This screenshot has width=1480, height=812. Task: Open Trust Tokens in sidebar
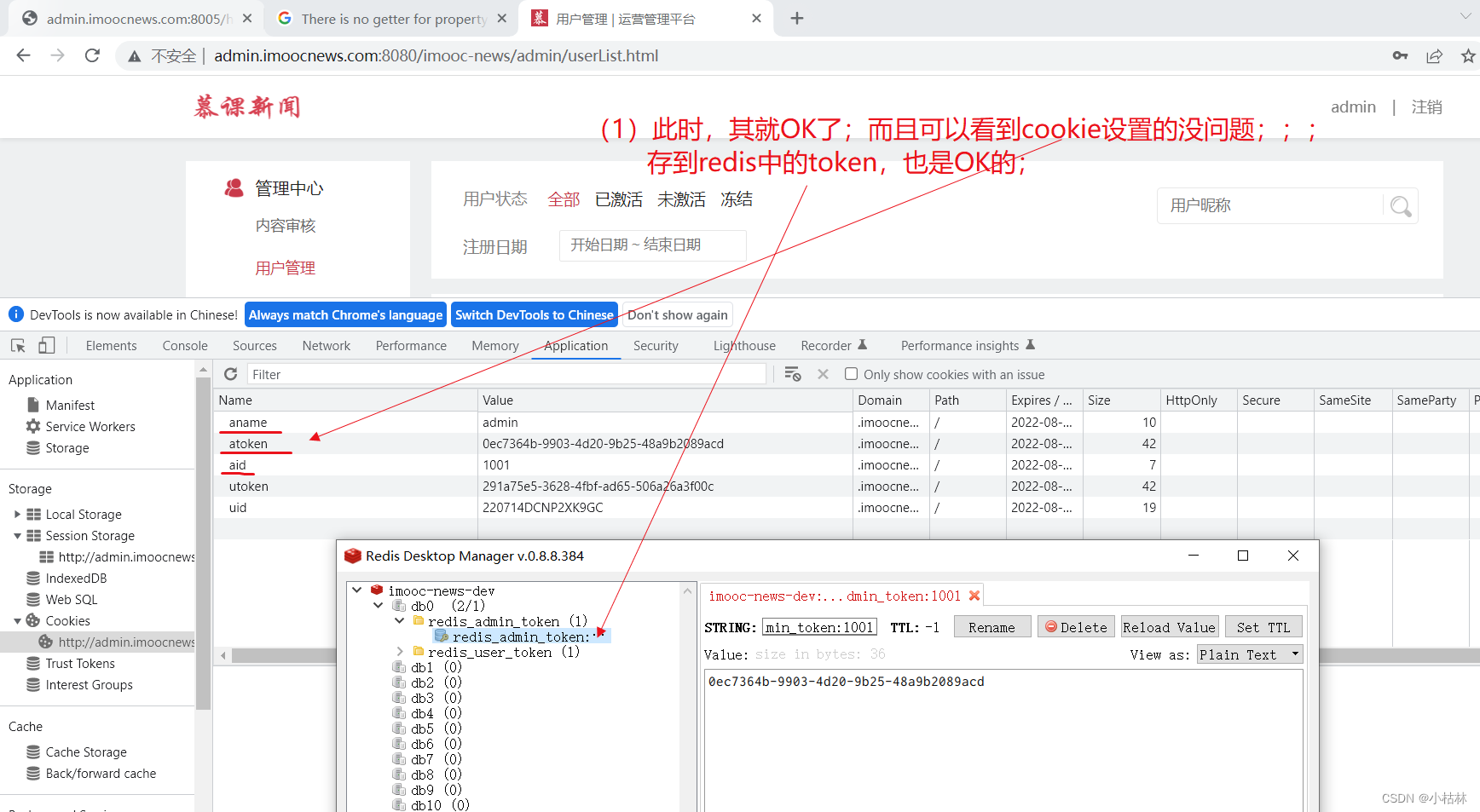coord(80,664)
